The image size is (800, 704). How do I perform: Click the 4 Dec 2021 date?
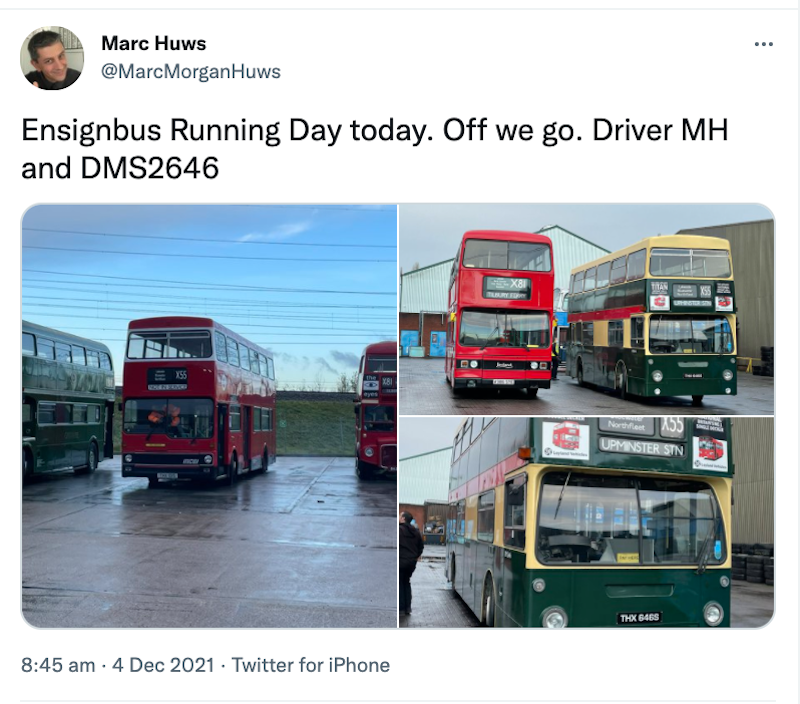(x=163, y=665)
